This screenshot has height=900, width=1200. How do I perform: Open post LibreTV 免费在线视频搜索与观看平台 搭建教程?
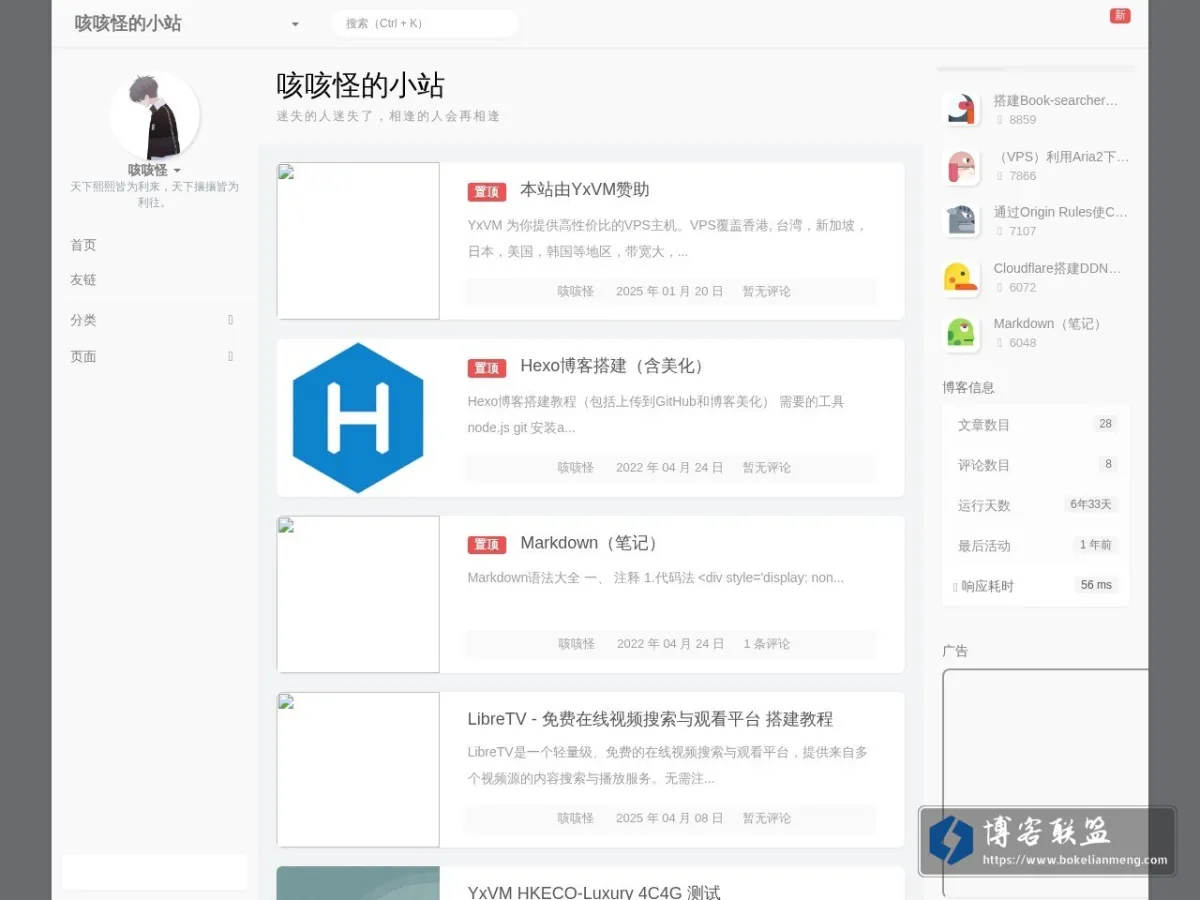(x=650, y=719)
